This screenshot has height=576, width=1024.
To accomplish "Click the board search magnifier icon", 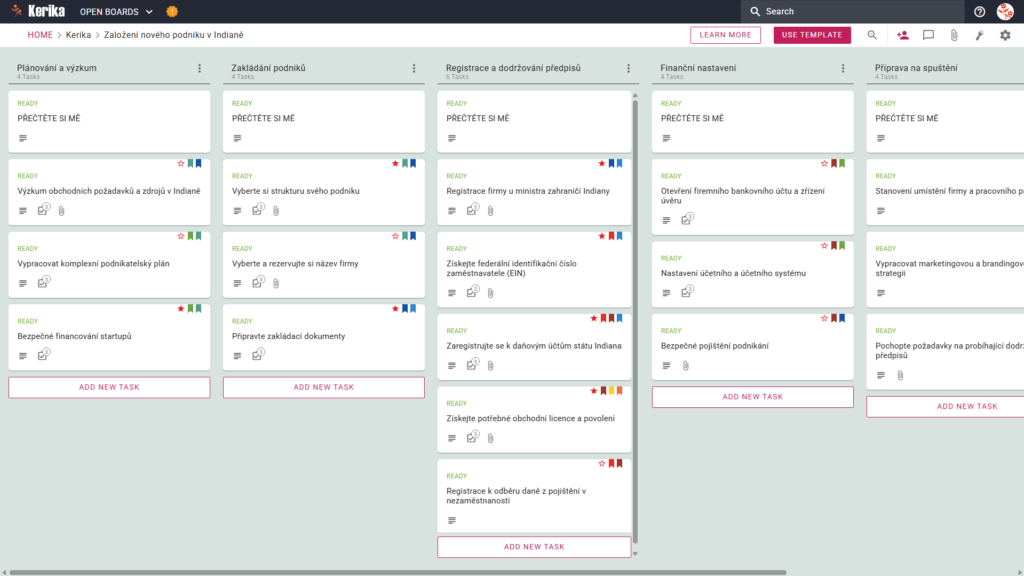I will [x=872, y=35].
